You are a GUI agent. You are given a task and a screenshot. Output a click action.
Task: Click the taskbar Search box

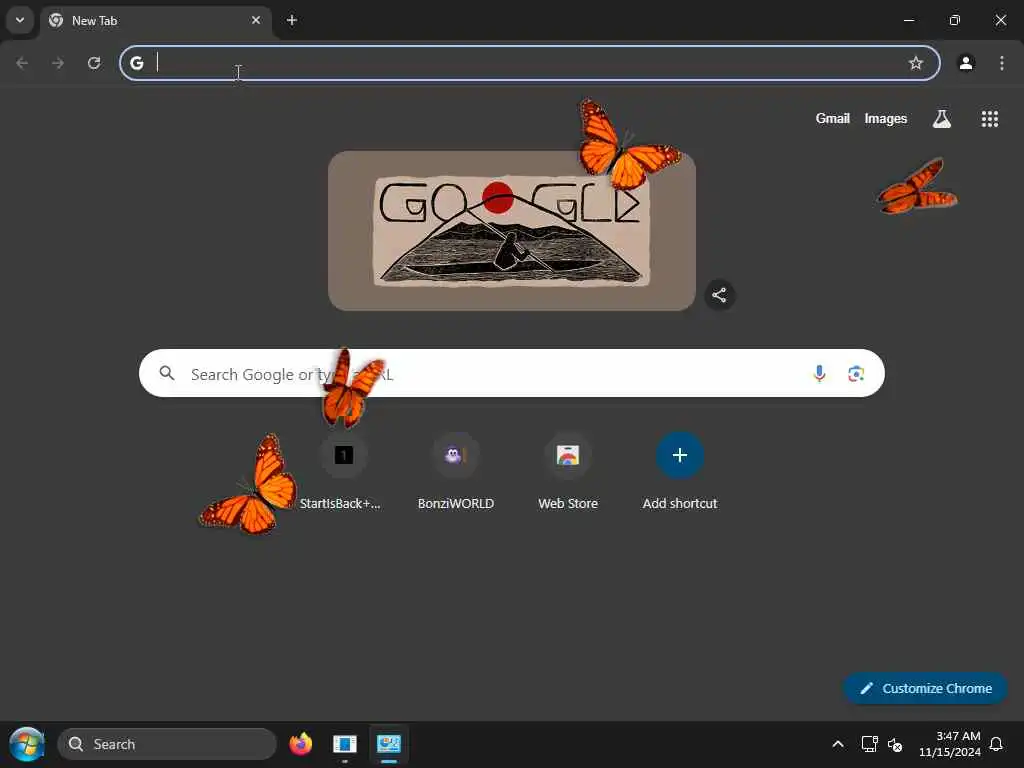tap(167, 744)
